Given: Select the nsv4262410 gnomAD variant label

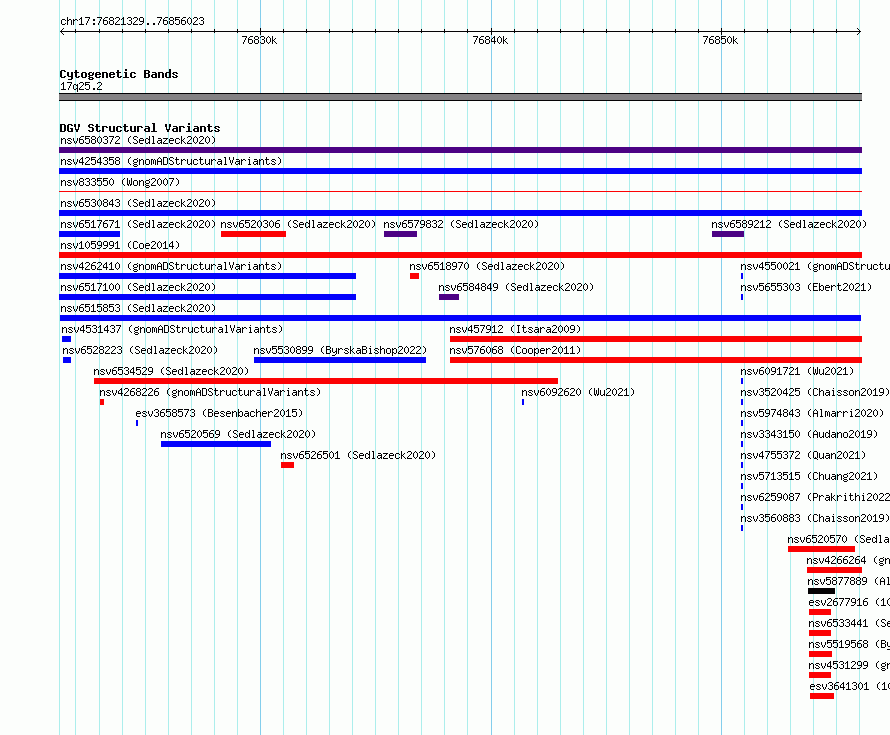Looking at the screenshot, I should [171, 266].
